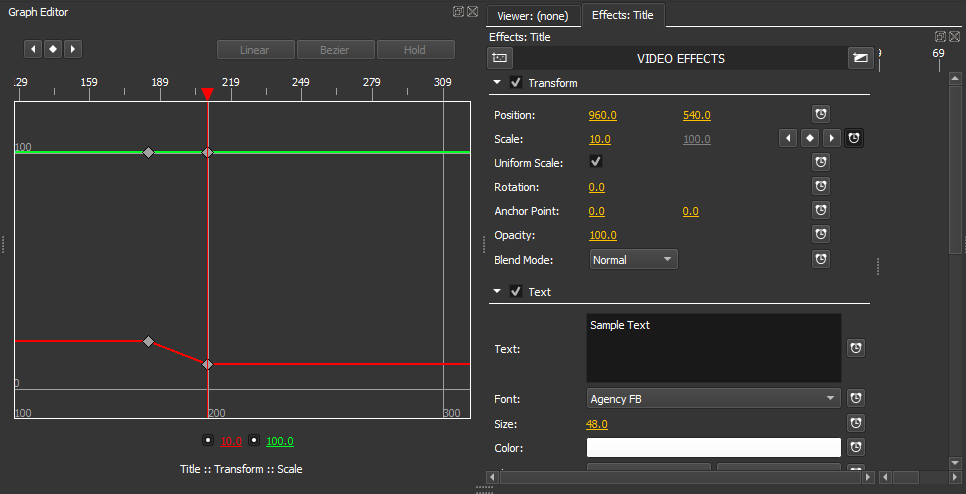966x494 pixels.
Task: Edit Position X value 960.0
Action: [x=603, y=115]
